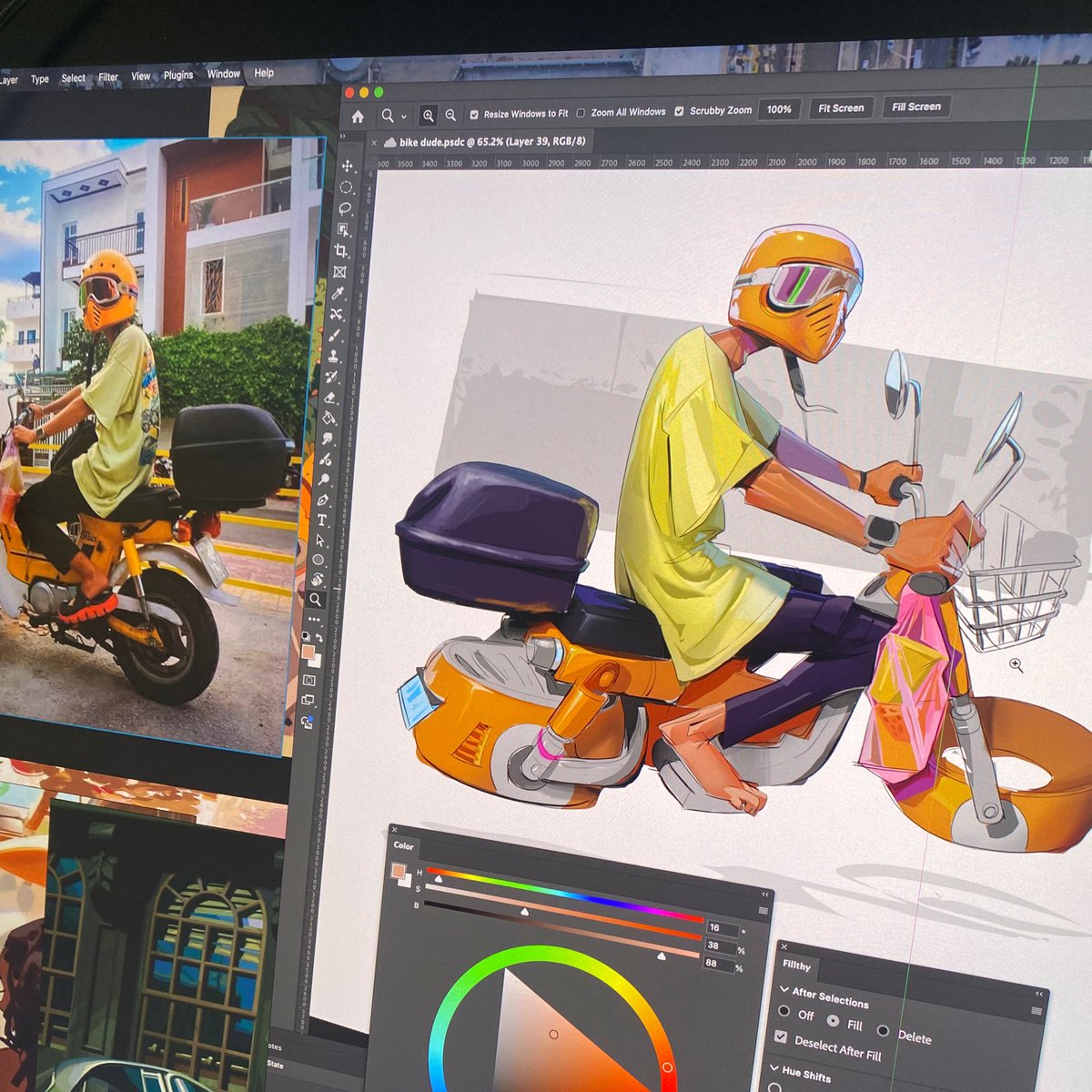Select the Eyedropper tool
This screenshot has height=1092, width=1092.
tap(338, 293)
